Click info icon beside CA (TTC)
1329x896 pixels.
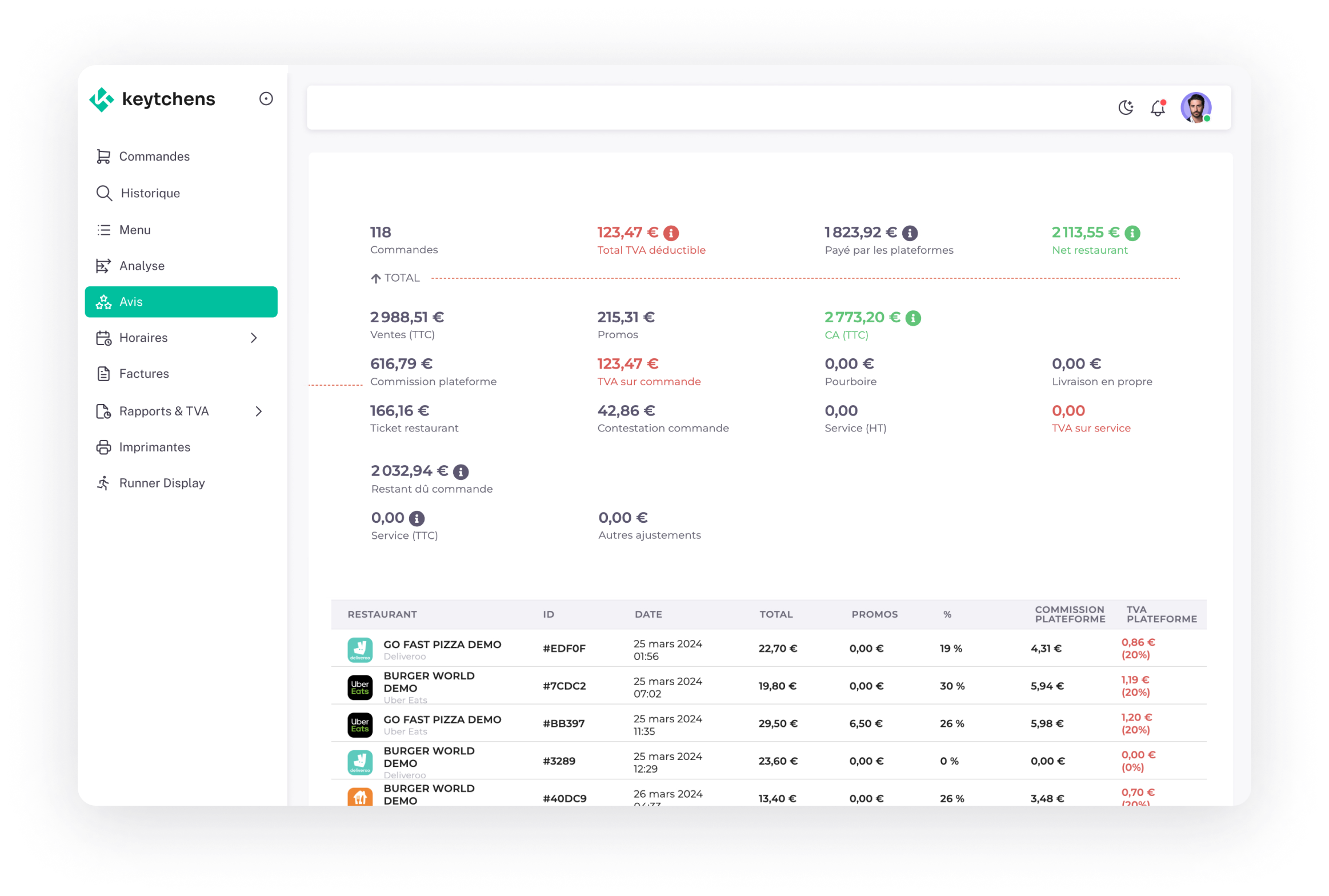pos(913,318)
